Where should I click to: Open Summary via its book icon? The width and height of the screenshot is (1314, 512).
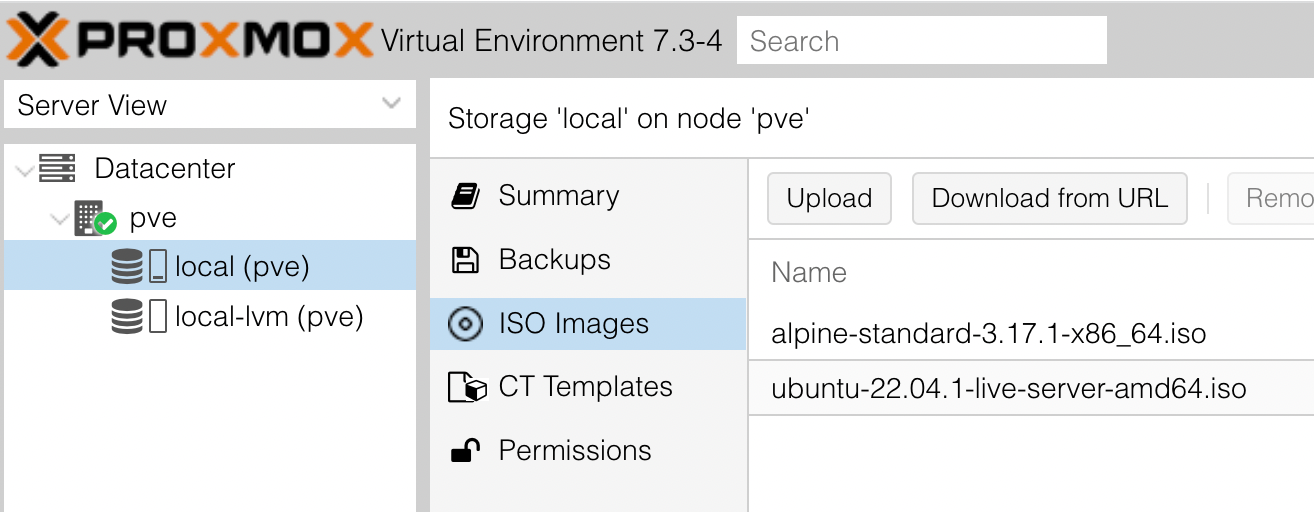pyautogui.click(x=465, y=196)
